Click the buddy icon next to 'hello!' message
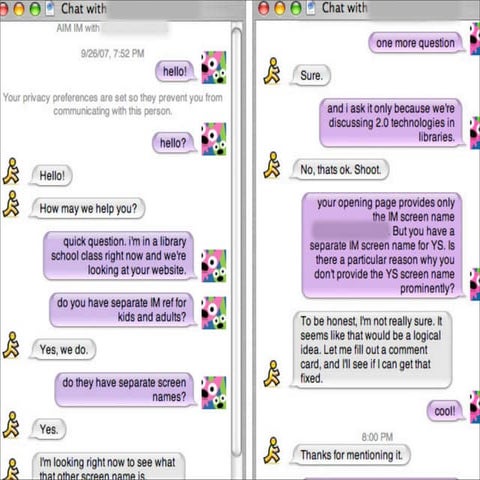The width and height of the screenshot is (480, 480). tap(214, 67)
